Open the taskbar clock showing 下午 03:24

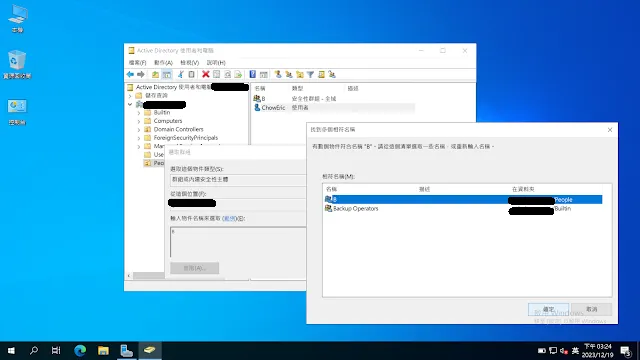tap(598, 351)
